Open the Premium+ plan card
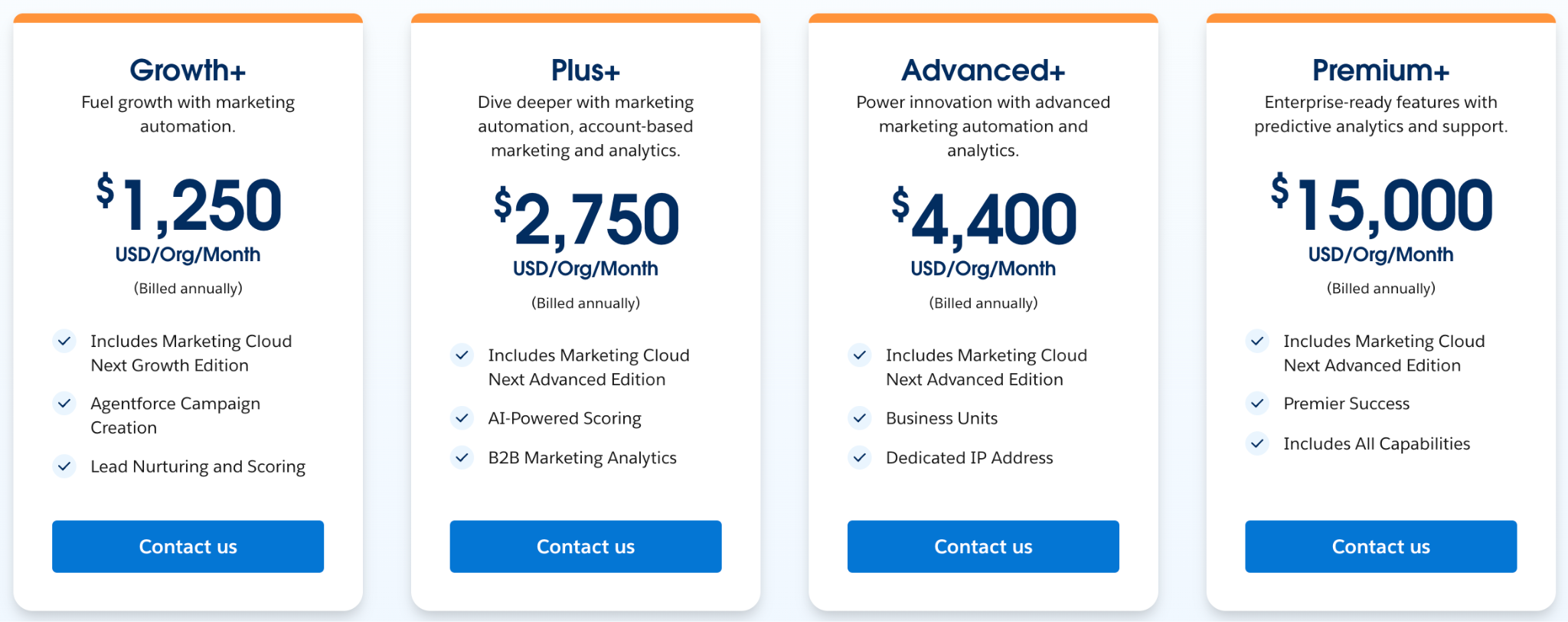1568x622 pixels. [x=1380, y=306]
